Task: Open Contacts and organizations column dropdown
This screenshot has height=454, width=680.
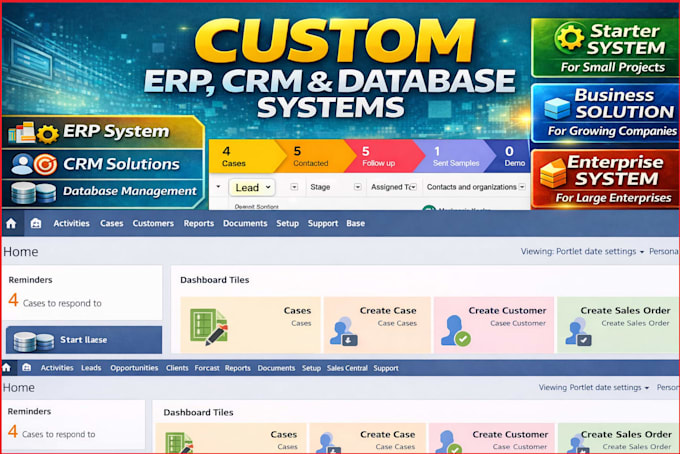Action: coord(522,187)
